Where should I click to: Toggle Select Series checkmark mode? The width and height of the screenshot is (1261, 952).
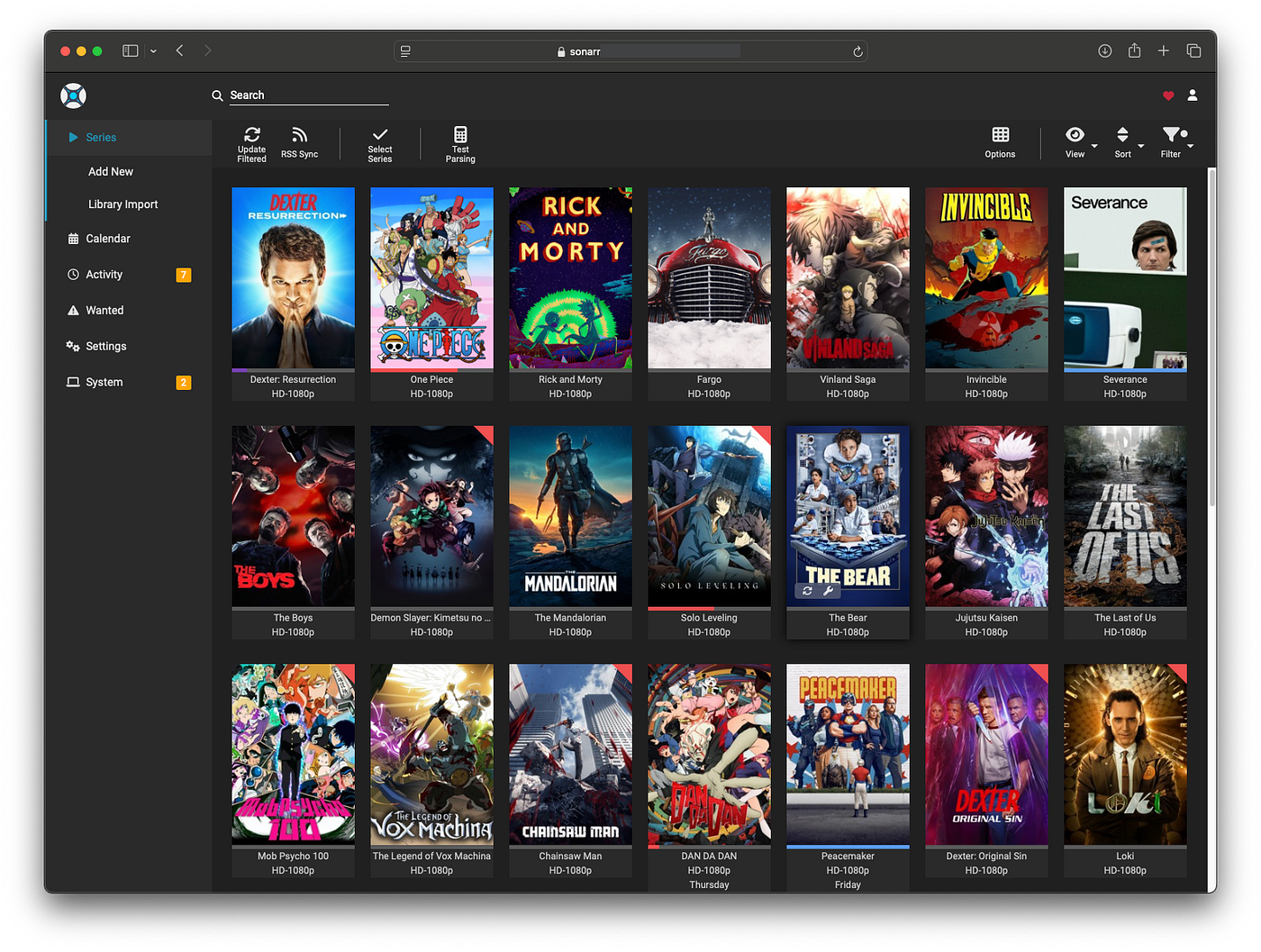click(x=380, y=135)
